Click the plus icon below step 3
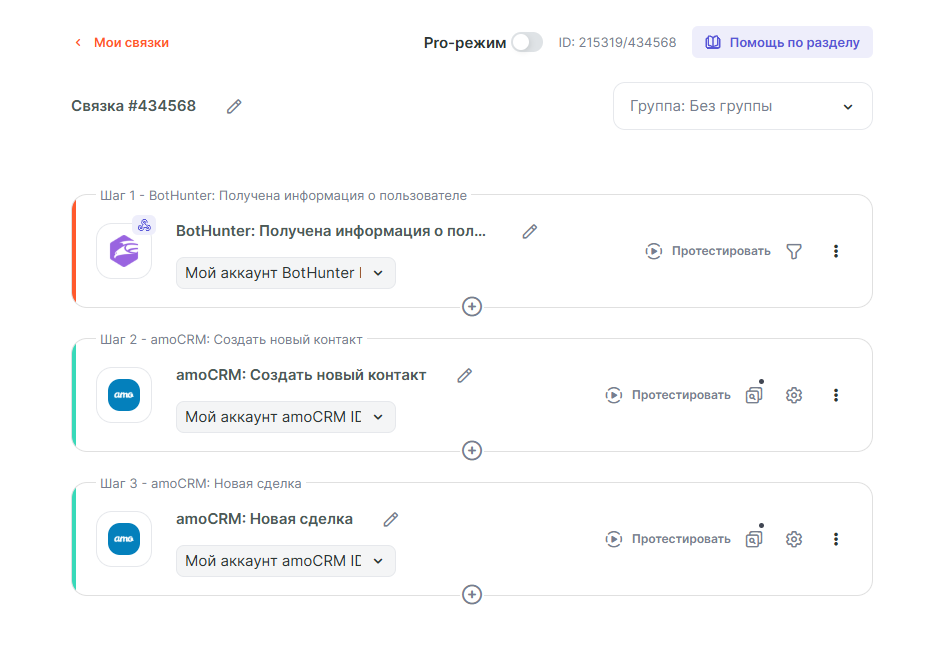The image size is (947, 667). tap(472, 594)
